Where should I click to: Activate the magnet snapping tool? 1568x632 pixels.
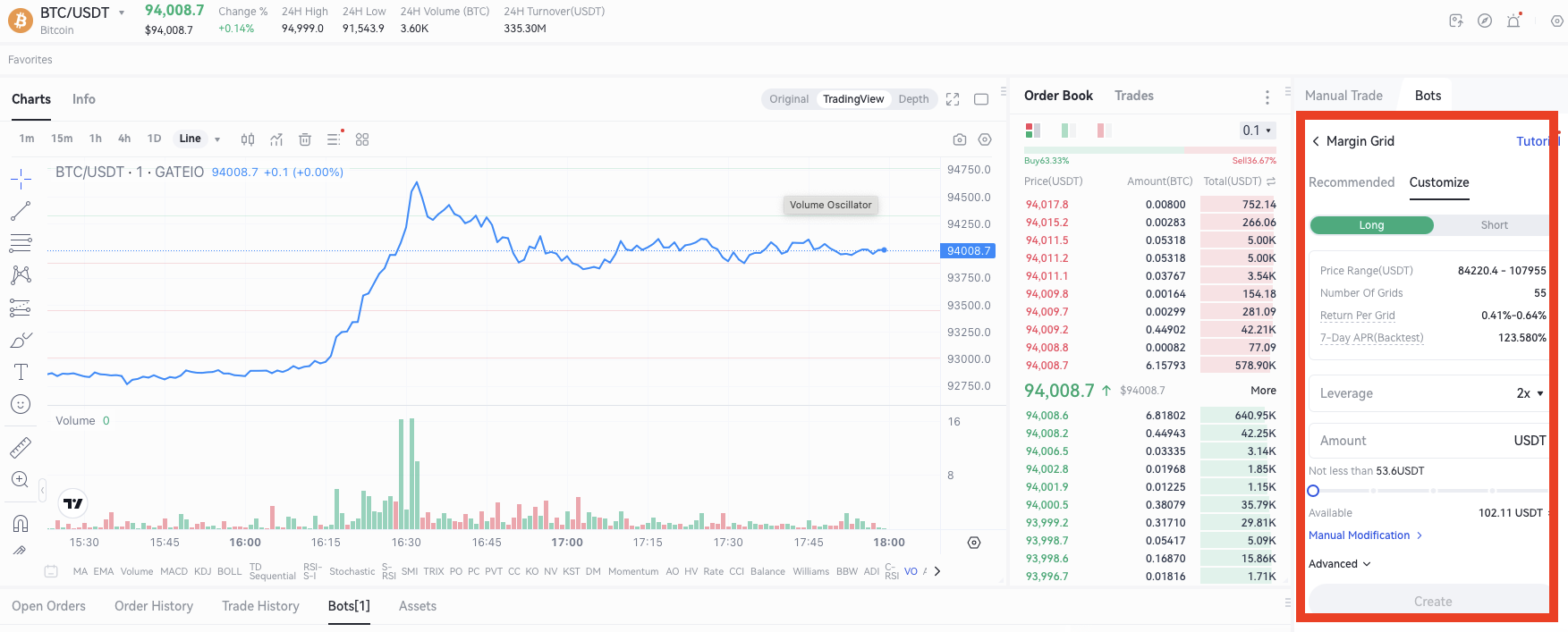(21, 523)
